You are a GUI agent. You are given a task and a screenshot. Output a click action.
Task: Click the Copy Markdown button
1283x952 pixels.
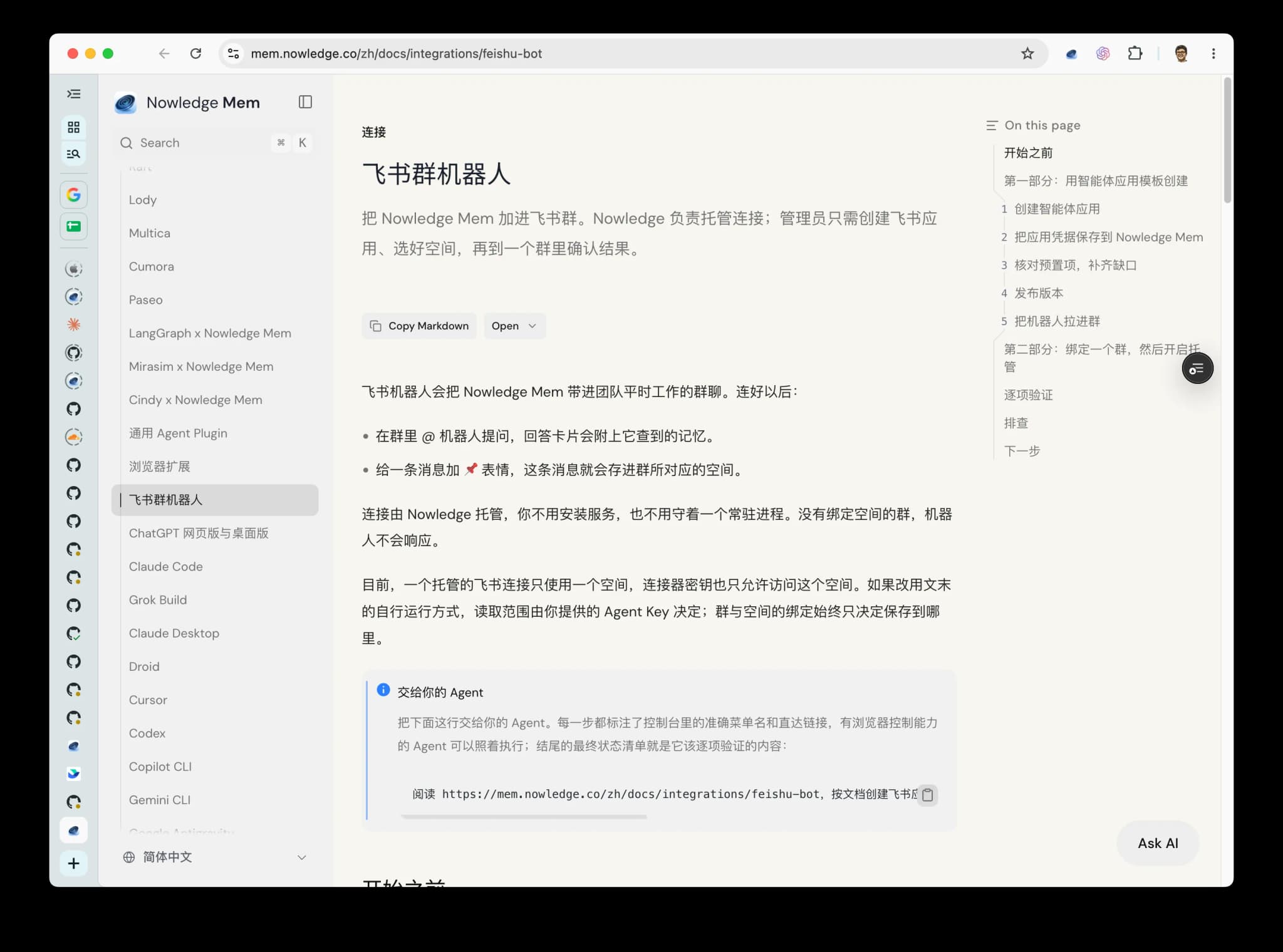click(419, 326)
